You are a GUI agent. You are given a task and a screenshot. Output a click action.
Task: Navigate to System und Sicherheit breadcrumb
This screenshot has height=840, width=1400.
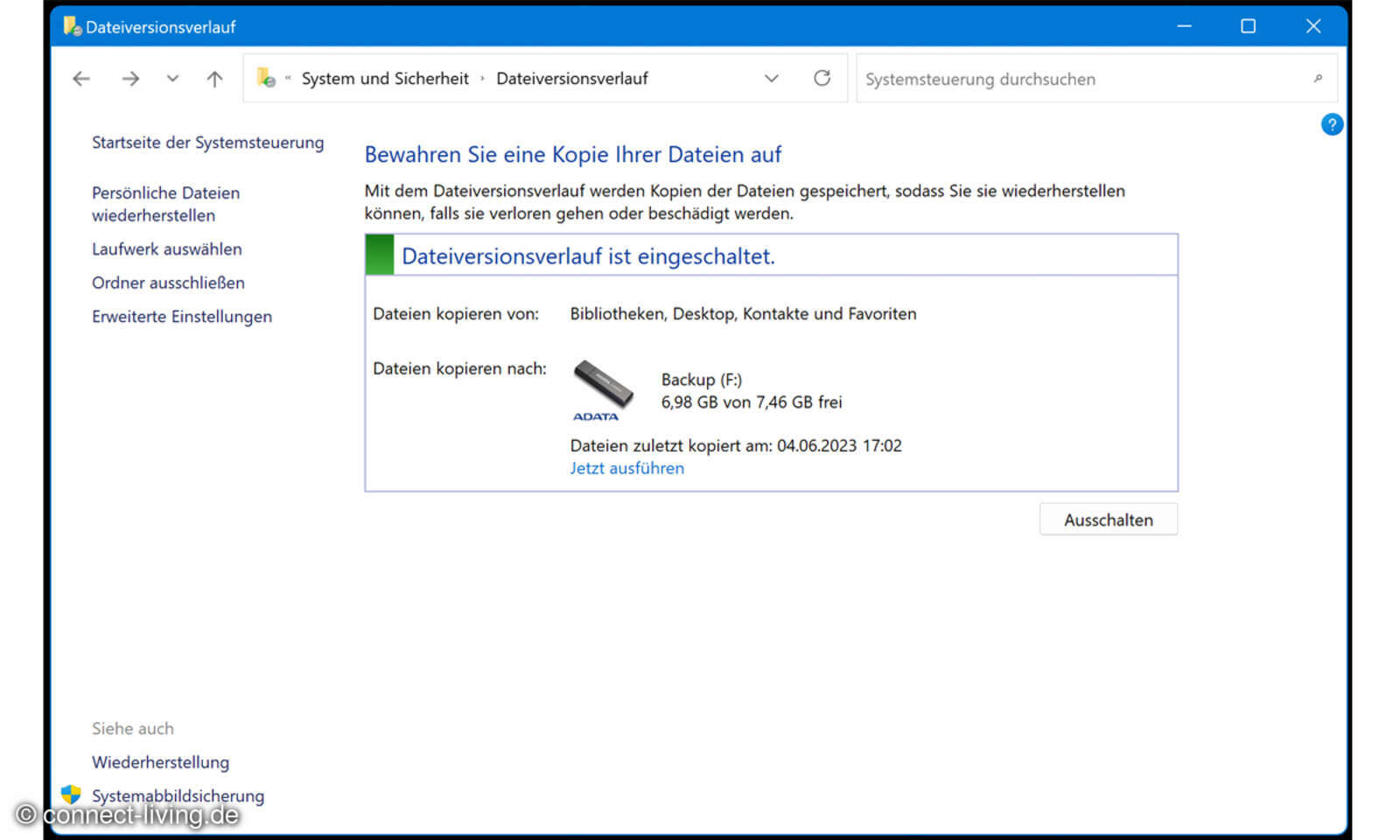[384, 78]
